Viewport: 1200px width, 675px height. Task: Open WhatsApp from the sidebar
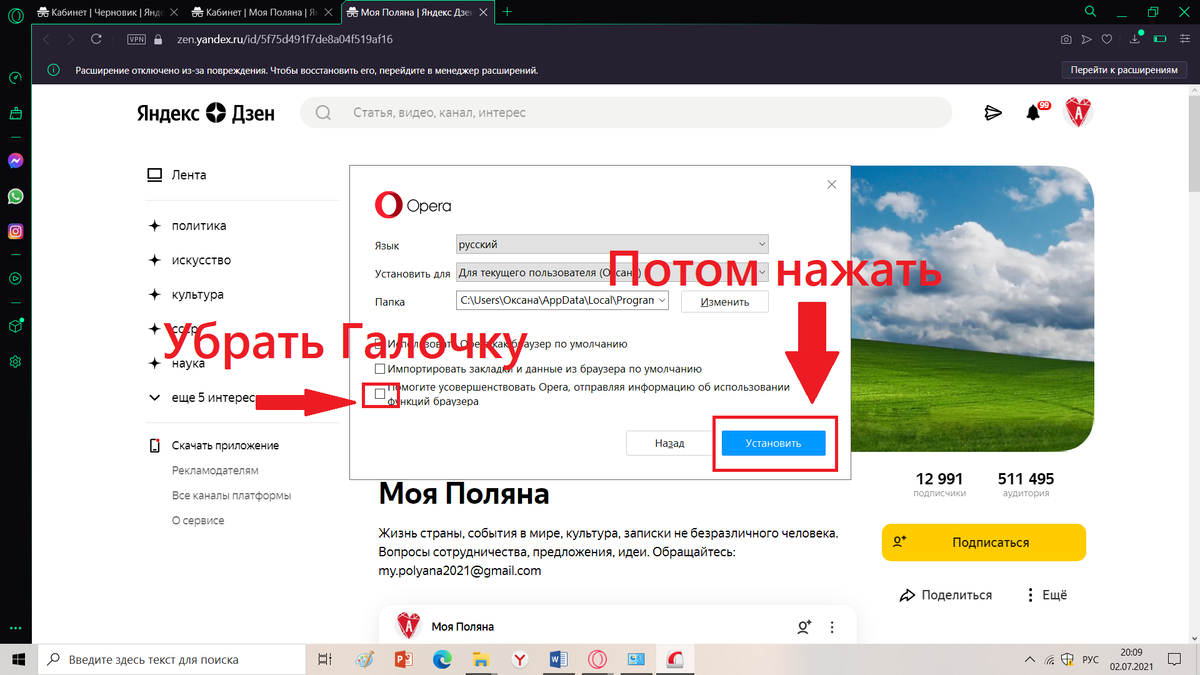[x=15, y=196]
